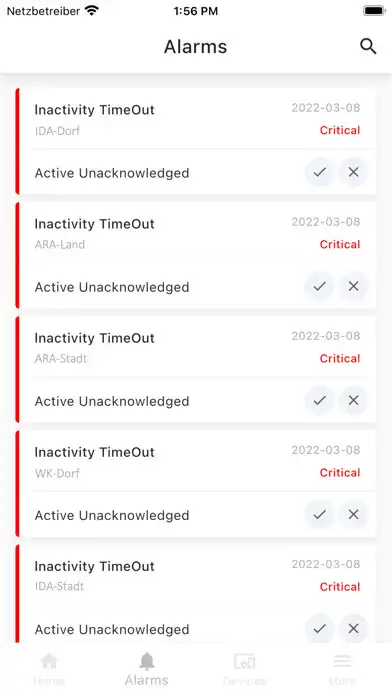Acknowledge the IDA-Dorf alarm with checkmark
Screen dimensions: 392x696
(x=320, y=172)
